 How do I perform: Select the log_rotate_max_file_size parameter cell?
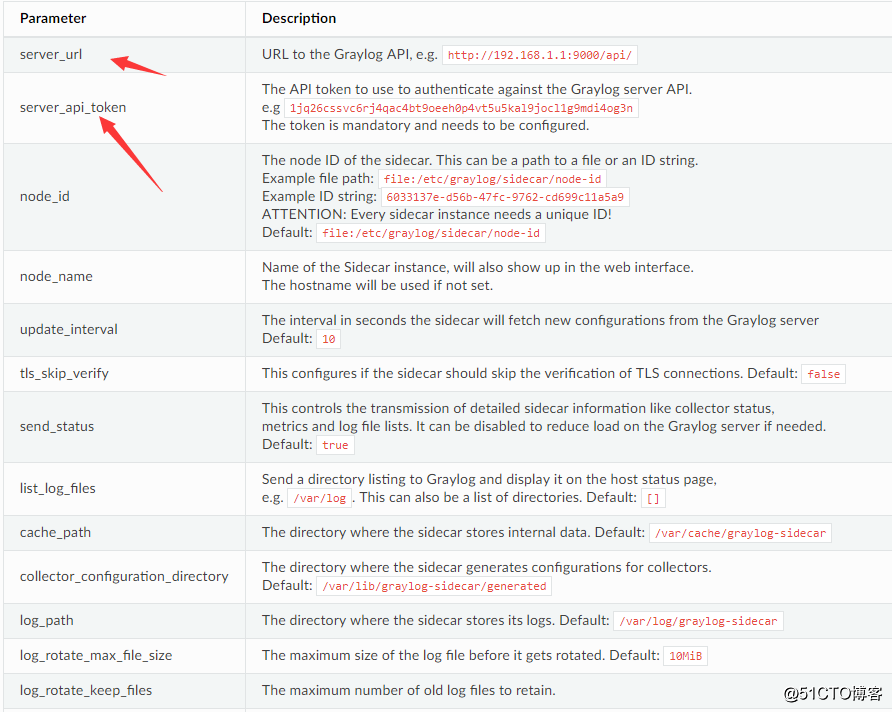pyautogui.click(x=124, y=656)
